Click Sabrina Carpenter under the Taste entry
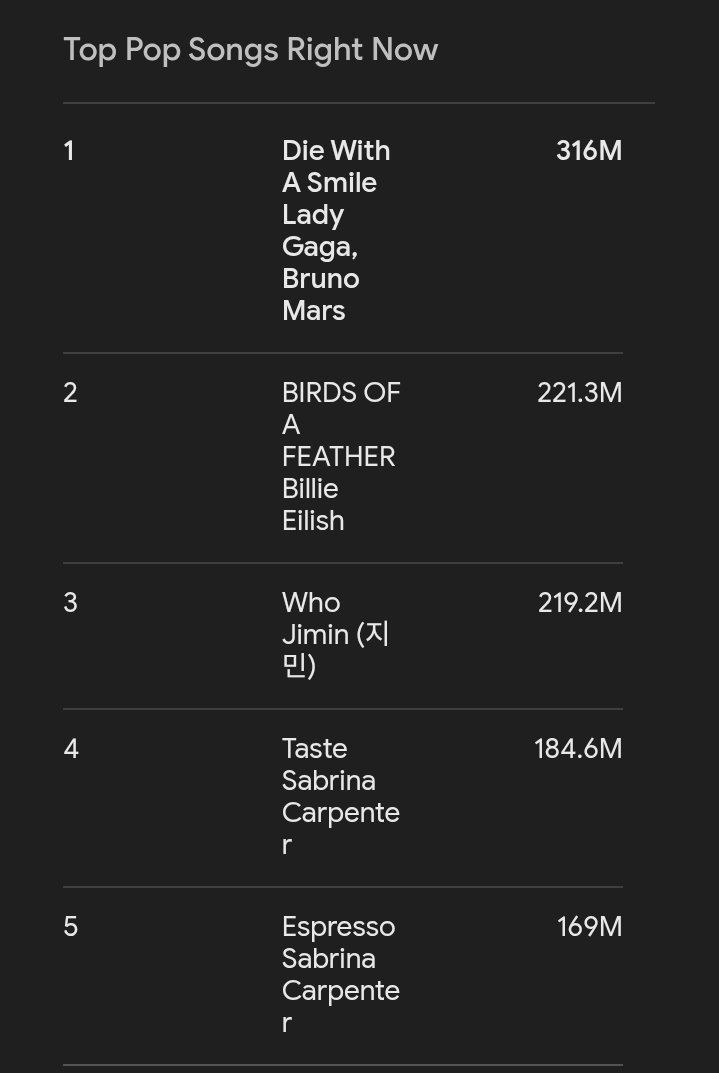 (340, 812)
